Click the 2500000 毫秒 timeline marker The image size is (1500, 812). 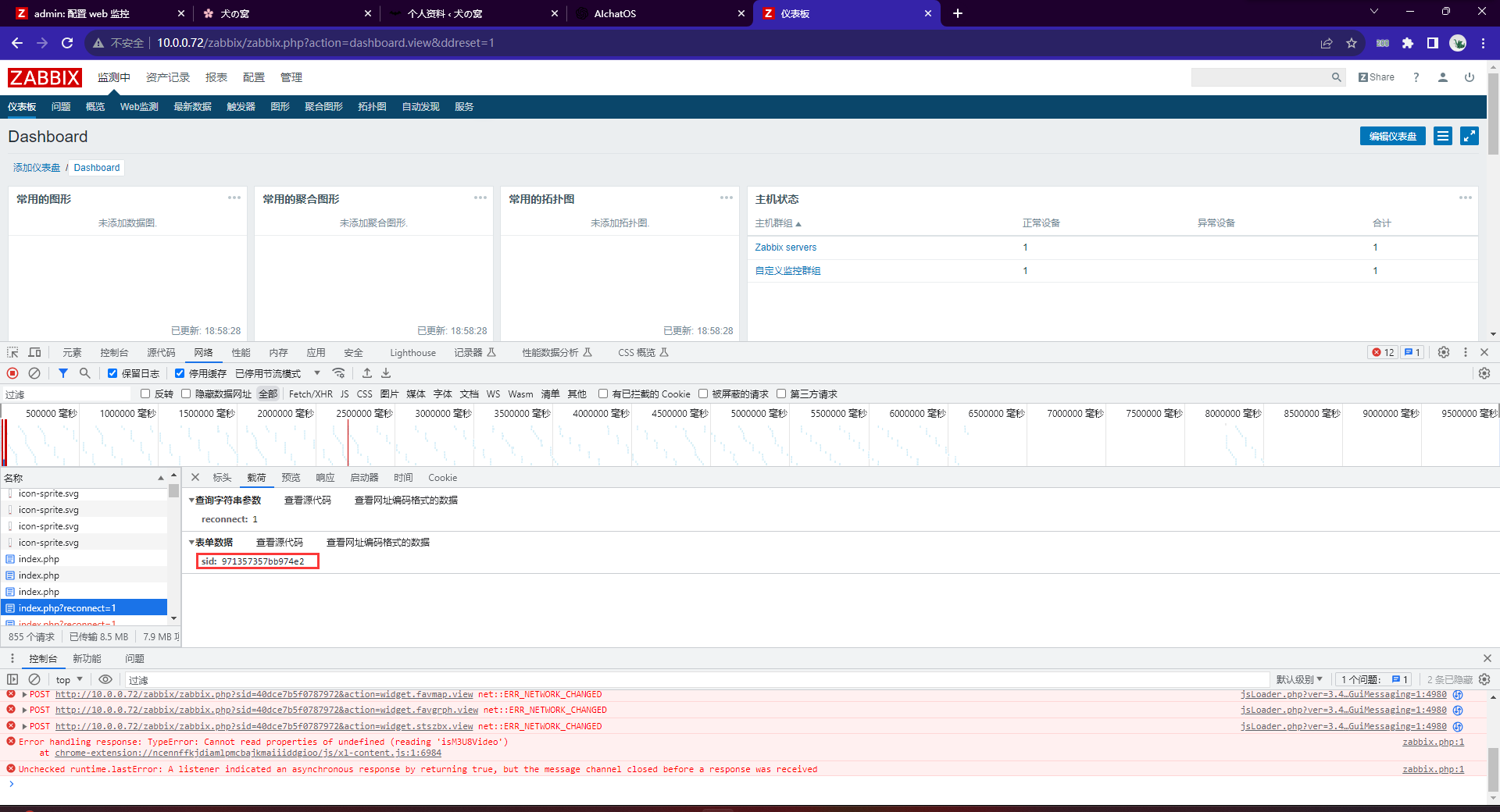point(365,413)
